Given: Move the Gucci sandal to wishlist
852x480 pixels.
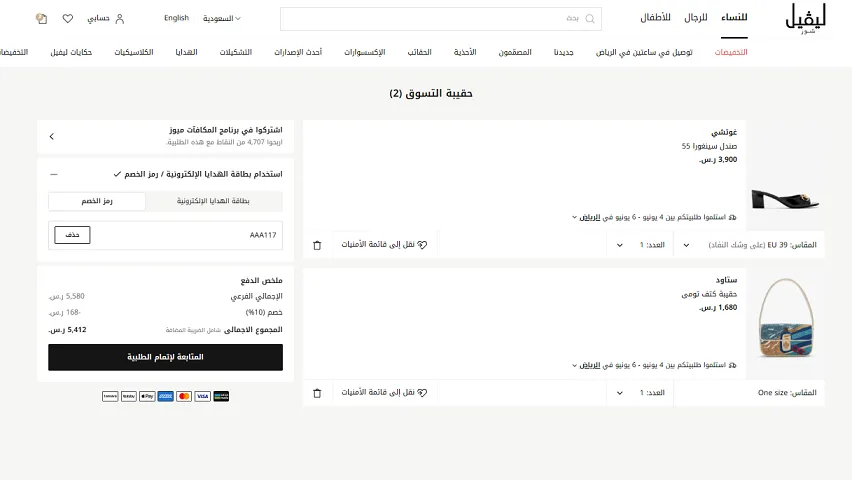Looking at the screenshot, I should pos(384,245).
